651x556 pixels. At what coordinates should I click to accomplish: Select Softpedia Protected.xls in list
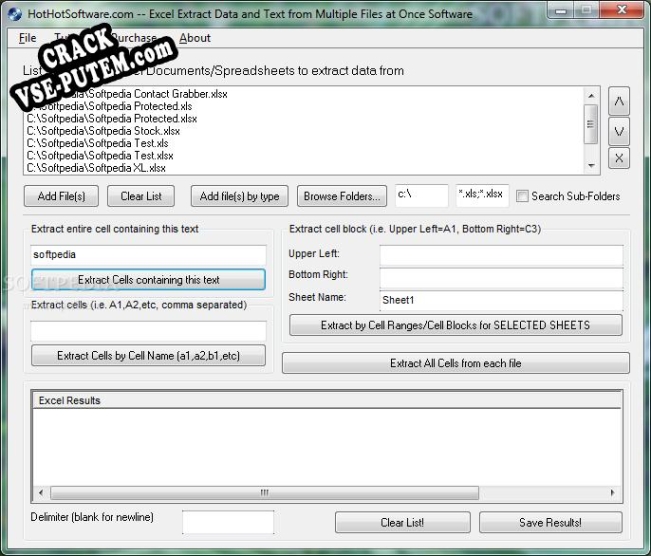click(304, 106)
